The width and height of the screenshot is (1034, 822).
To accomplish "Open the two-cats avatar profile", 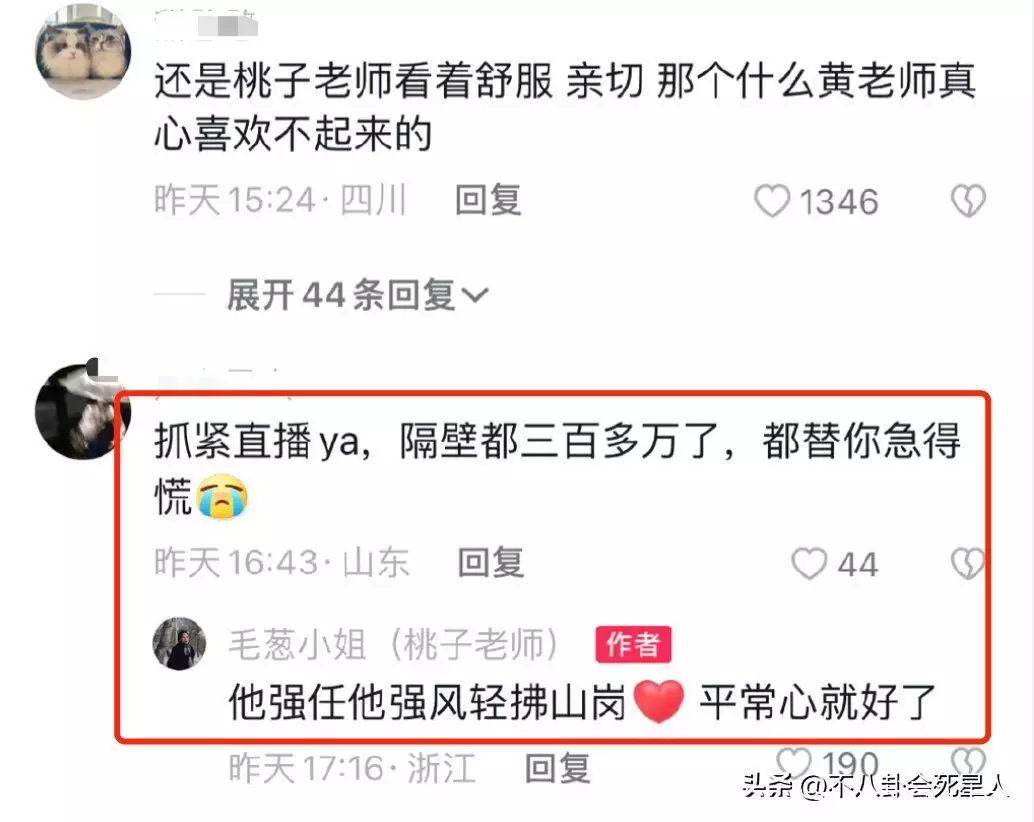I will coord(83,51).
